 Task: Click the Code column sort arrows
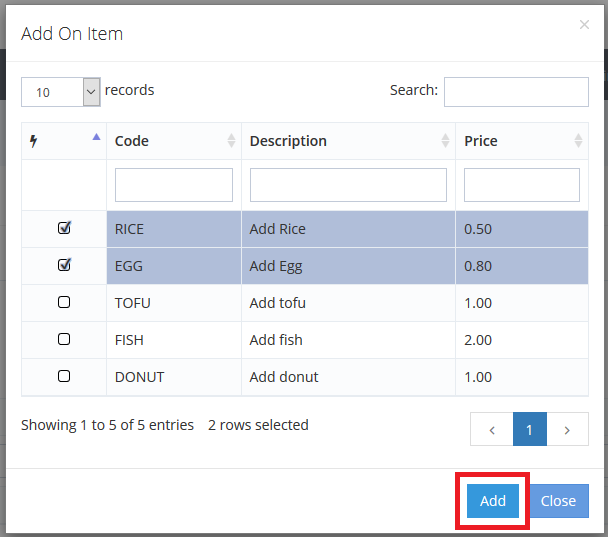(231, 141)
